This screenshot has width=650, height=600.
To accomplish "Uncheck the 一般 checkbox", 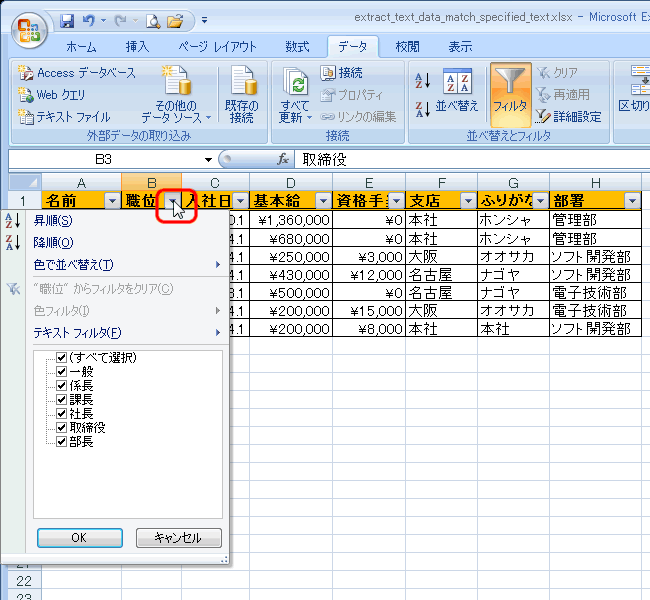I will pos(61,372).
